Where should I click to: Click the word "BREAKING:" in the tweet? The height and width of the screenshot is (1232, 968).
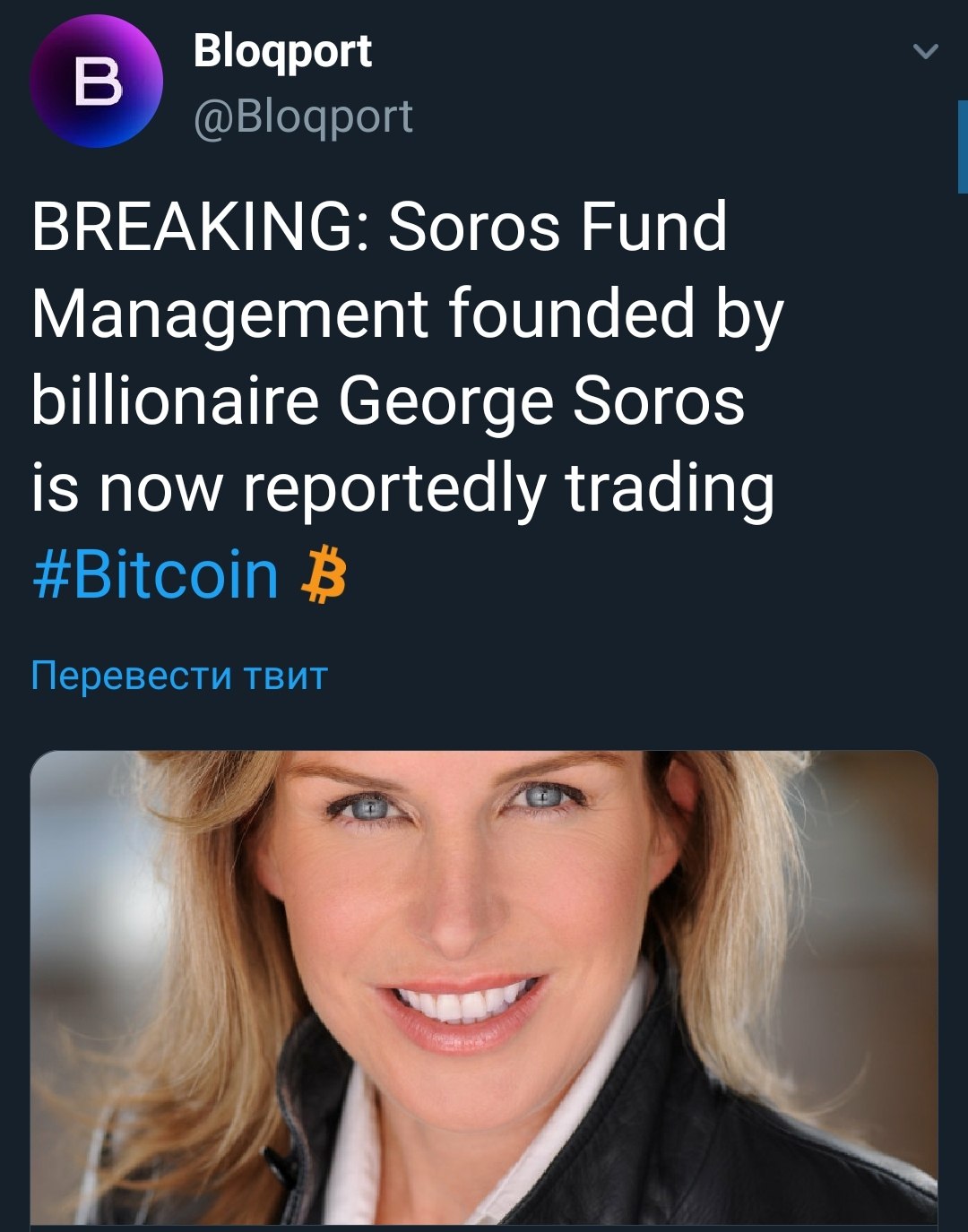click(193, 228)
